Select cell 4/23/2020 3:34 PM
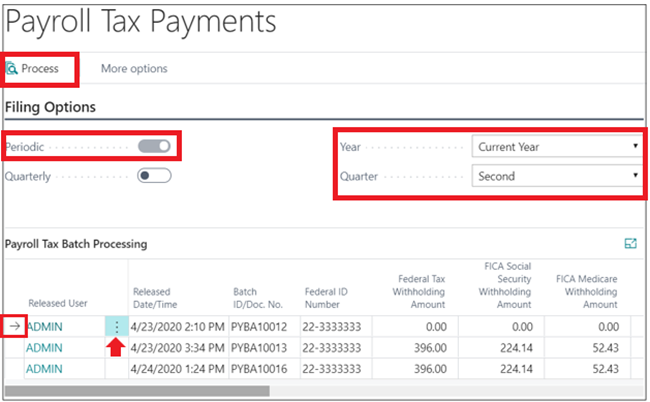This screenshot has width=650, height=402. [x=177, y=348]
